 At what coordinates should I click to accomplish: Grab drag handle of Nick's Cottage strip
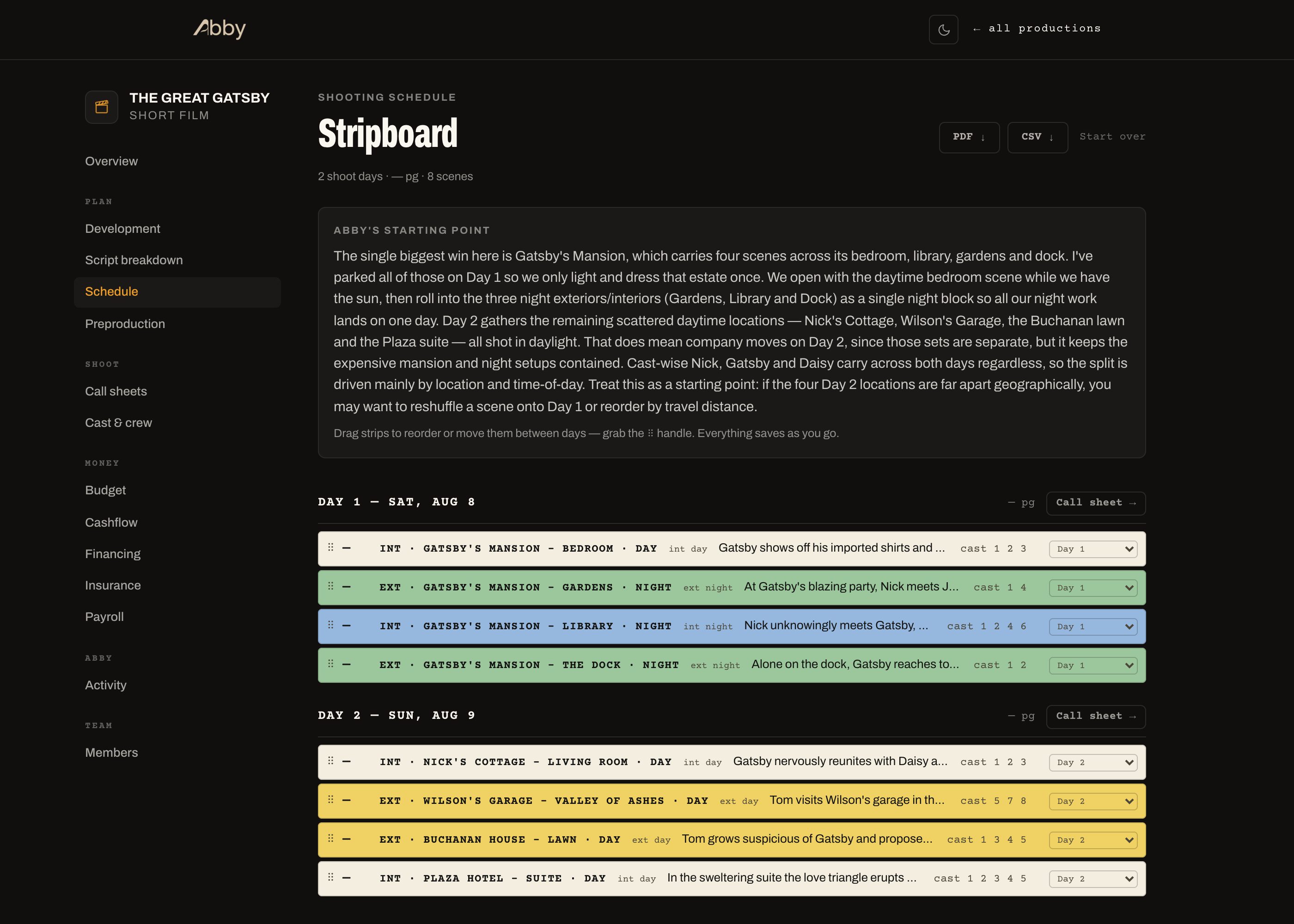click(x=330, y=761)
